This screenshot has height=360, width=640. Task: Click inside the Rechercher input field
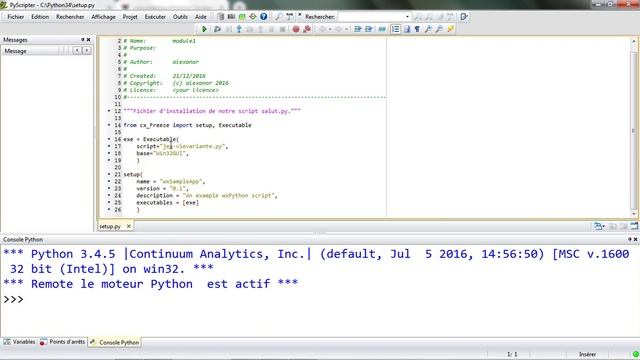[x=371, y=17]
